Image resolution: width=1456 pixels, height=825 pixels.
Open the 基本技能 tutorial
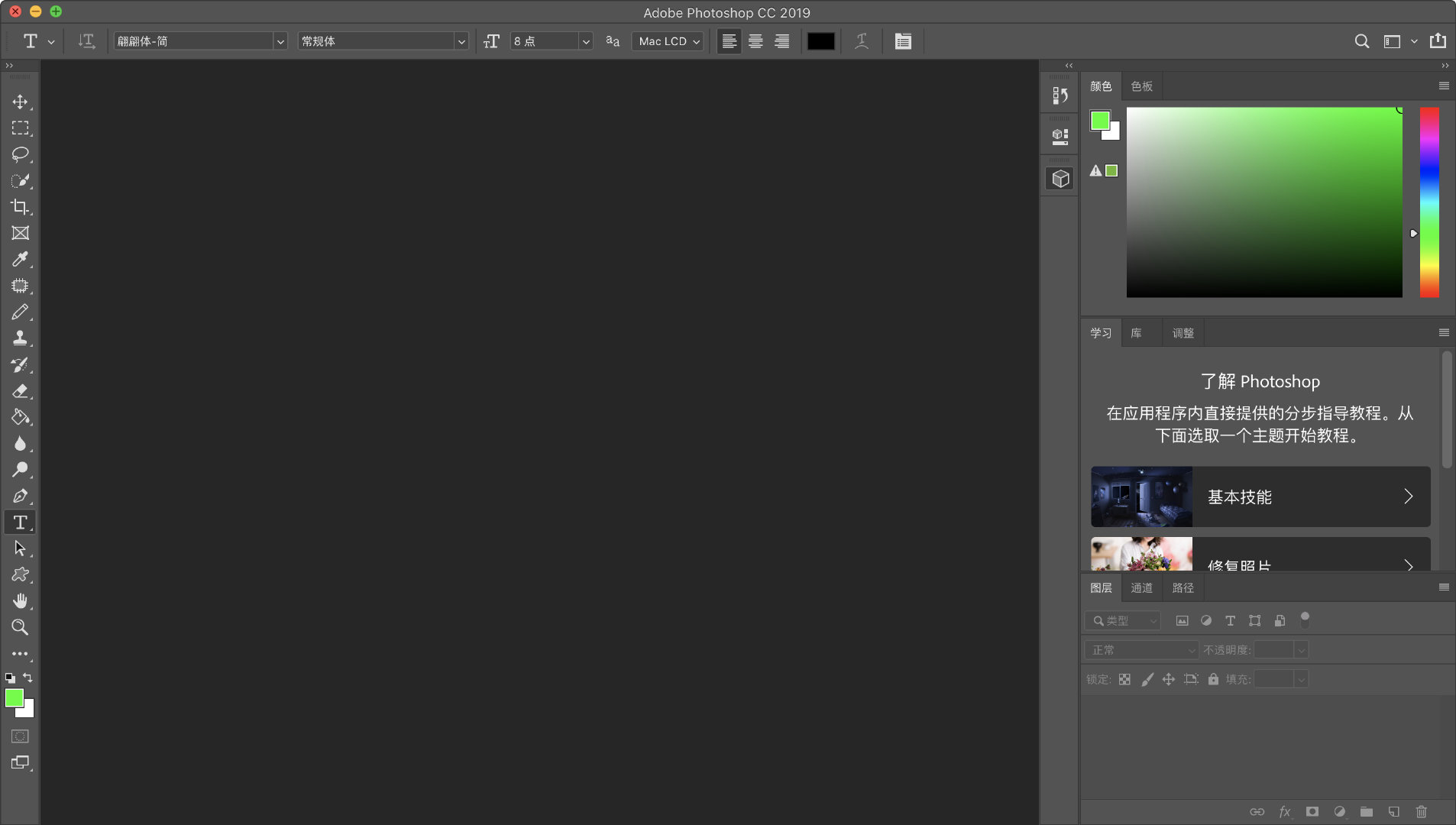click(1260, 497)
